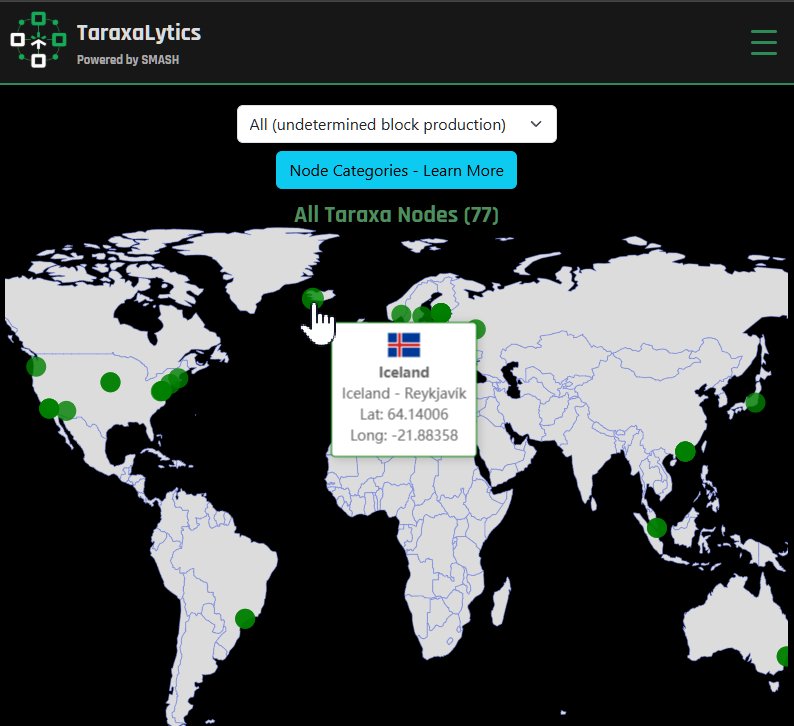Click the Norway node marker

401,314
